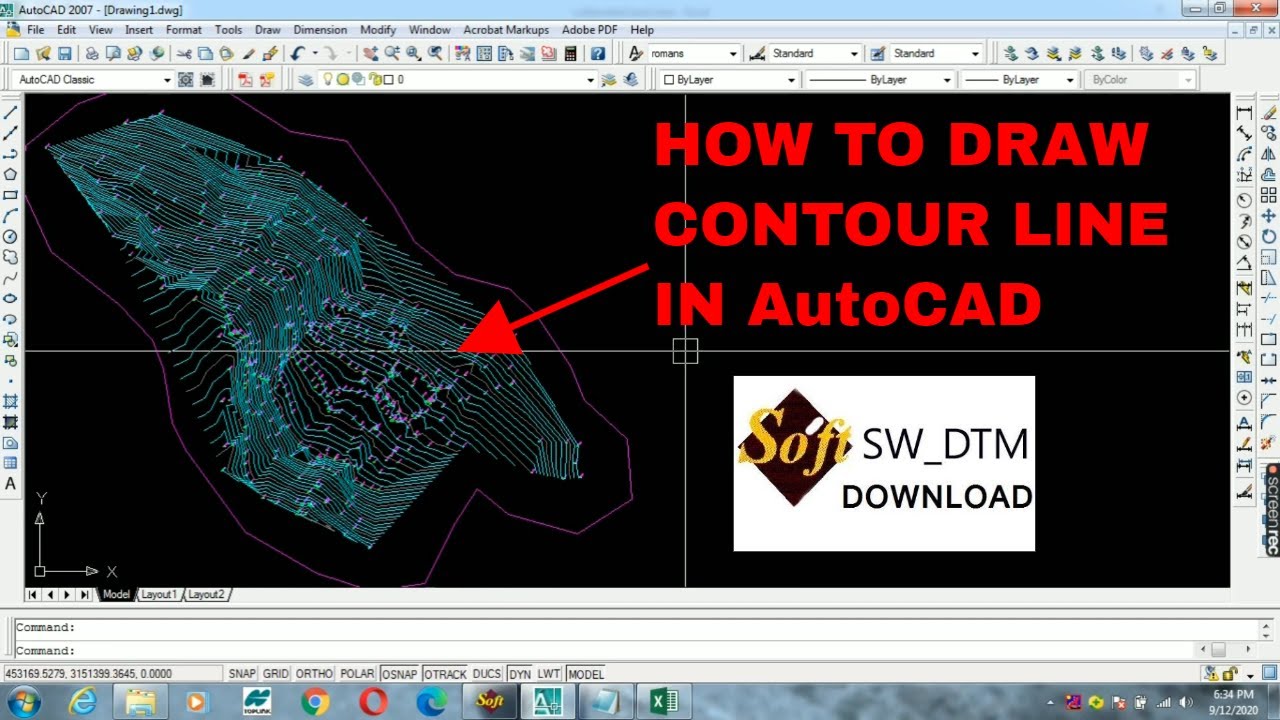Click the Plot printer icon
The height and width of the screenshot is (720, 1280).
coord(92,53)
